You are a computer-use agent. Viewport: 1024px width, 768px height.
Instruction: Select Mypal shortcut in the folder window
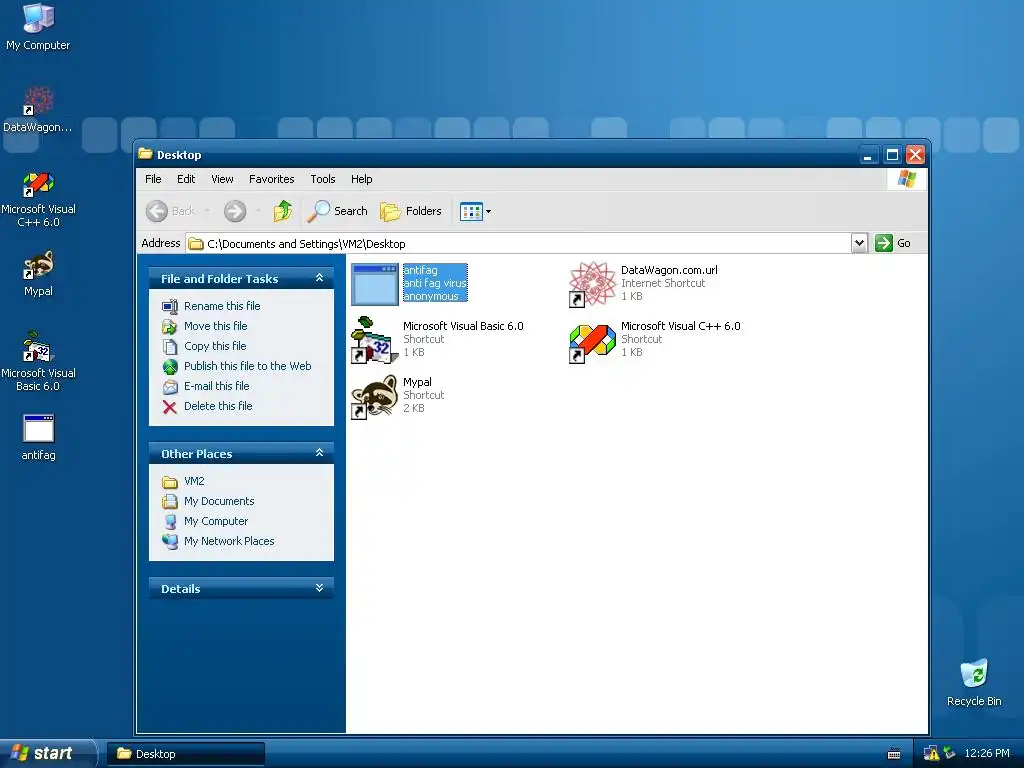[398, 396]
